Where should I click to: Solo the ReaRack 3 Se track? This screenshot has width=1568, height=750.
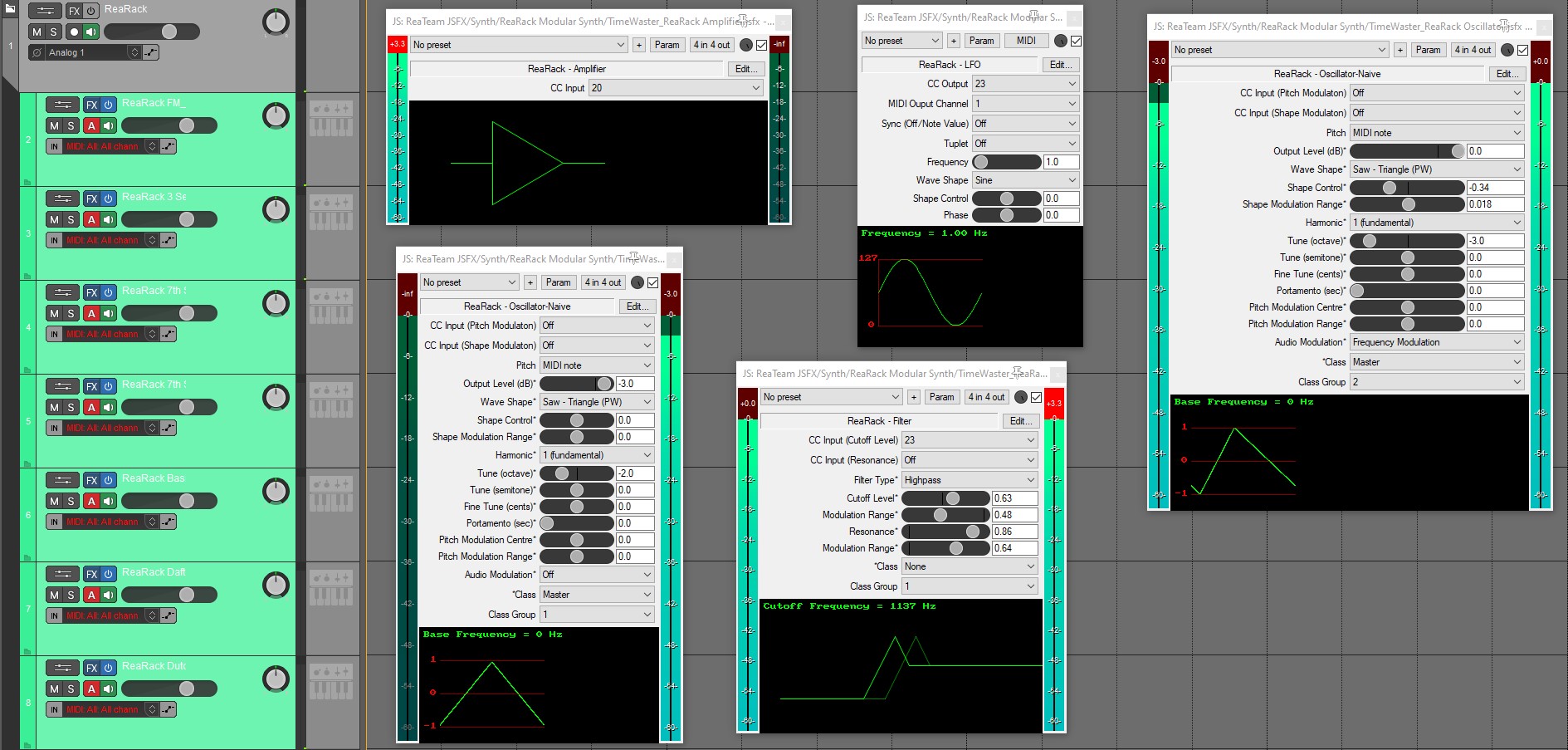pyautogui.click(x=71, y=219)
